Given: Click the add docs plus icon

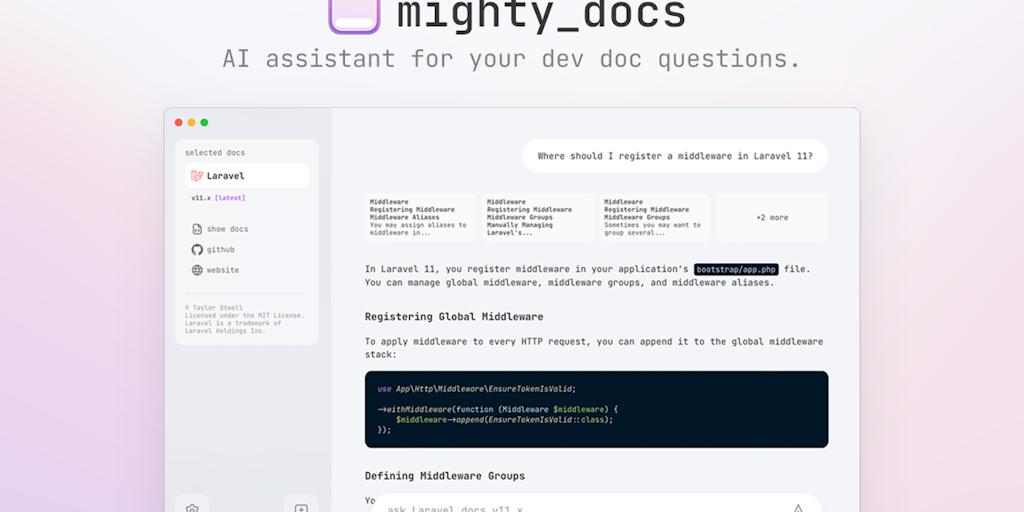Looking at the screenshot, I should point(301,507).
